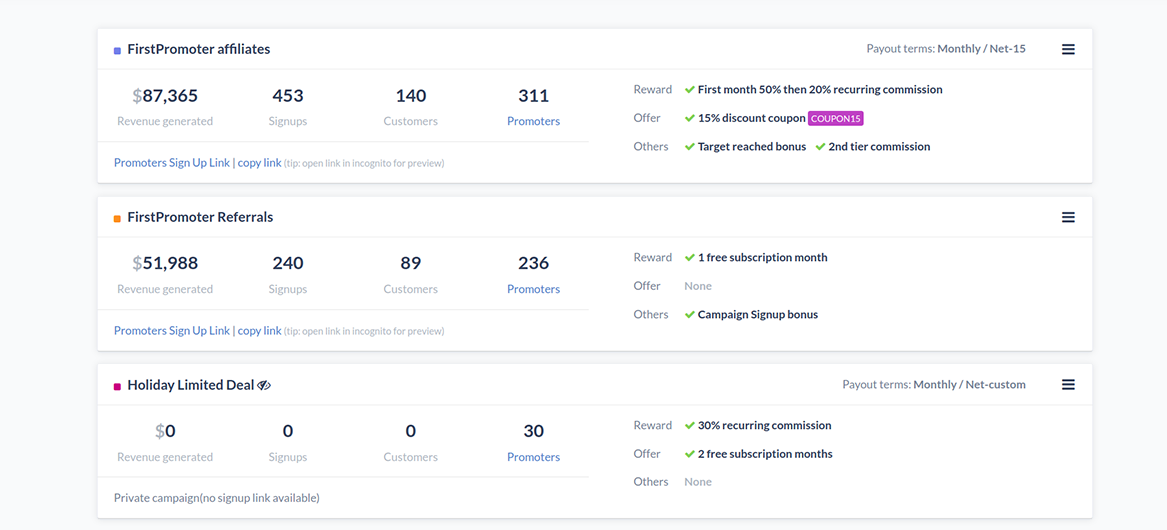Click the 236 promoters number
Image resolution: width=1167 pixels, height=530 pixels.
(534, 263)
